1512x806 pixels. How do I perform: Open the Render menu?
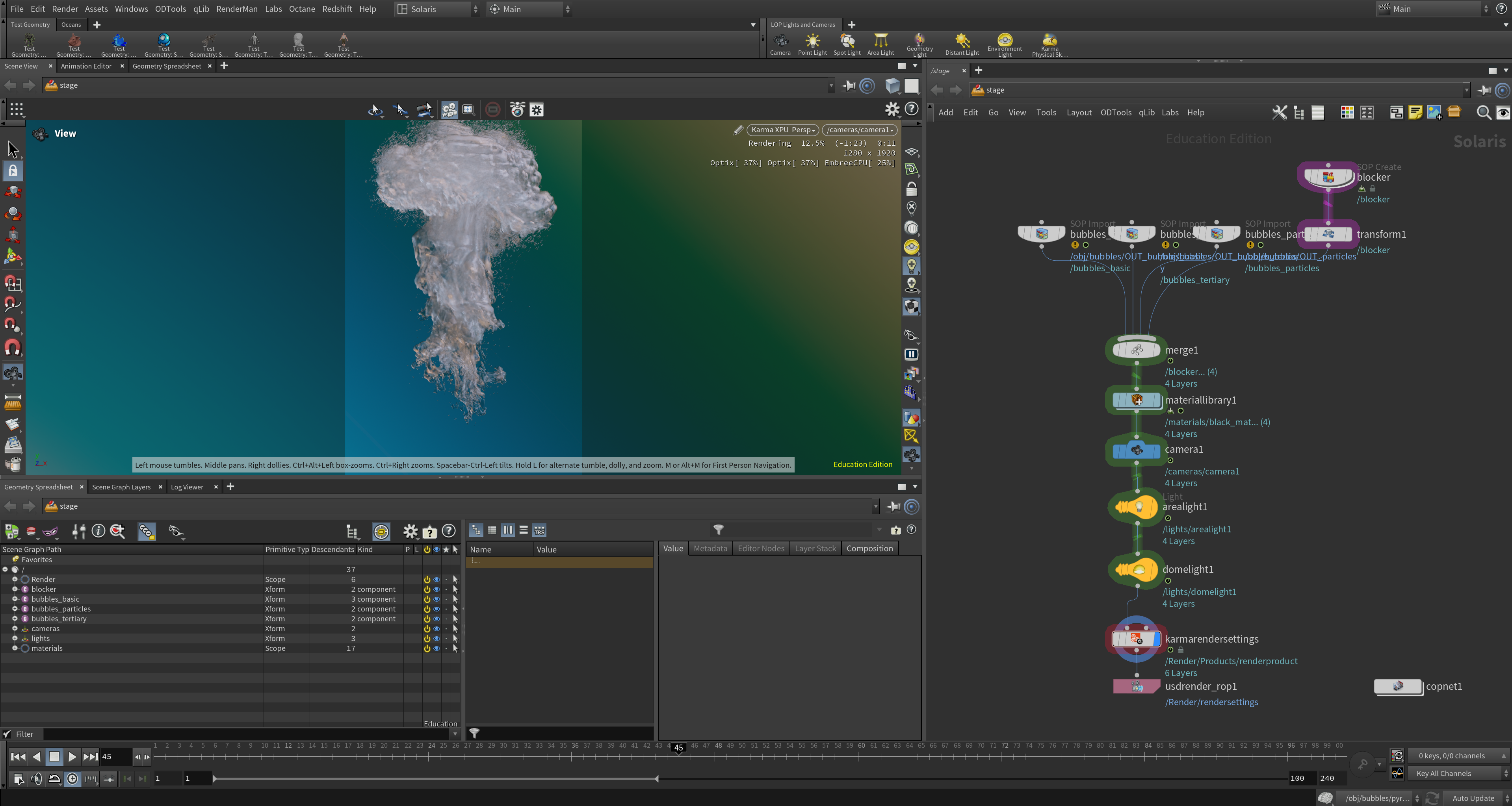65,9
